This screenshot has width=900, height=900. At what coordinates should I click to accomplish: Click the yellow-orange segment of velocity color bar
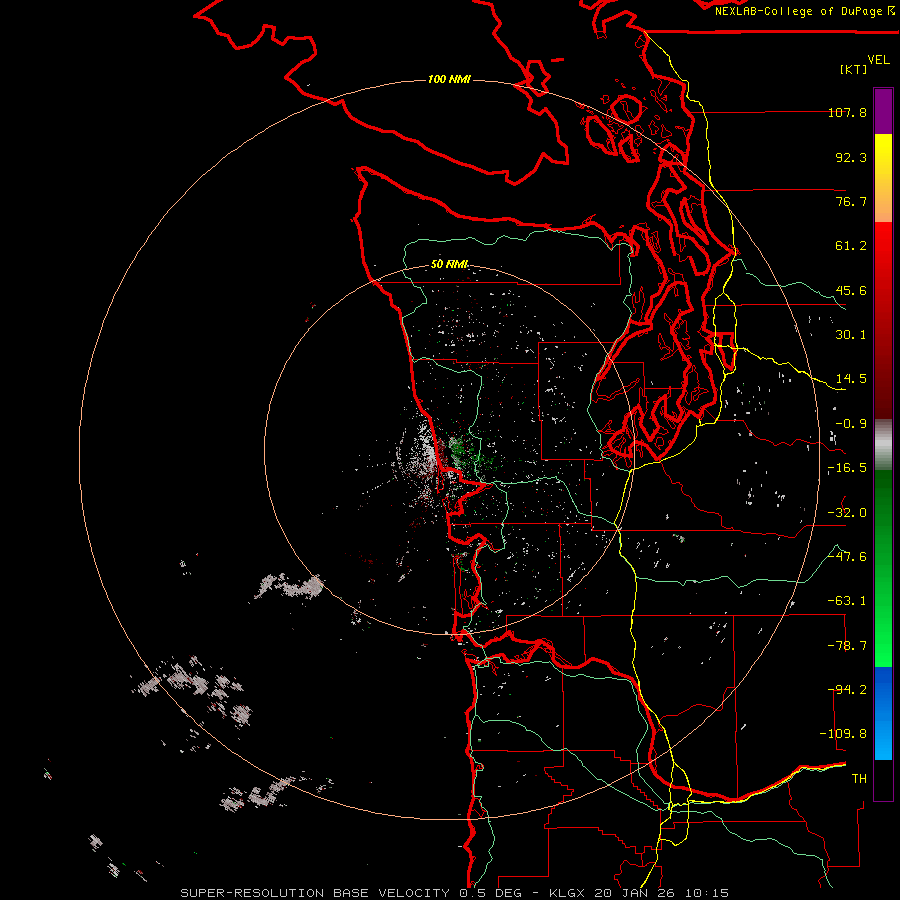click(x=883, y=178)
